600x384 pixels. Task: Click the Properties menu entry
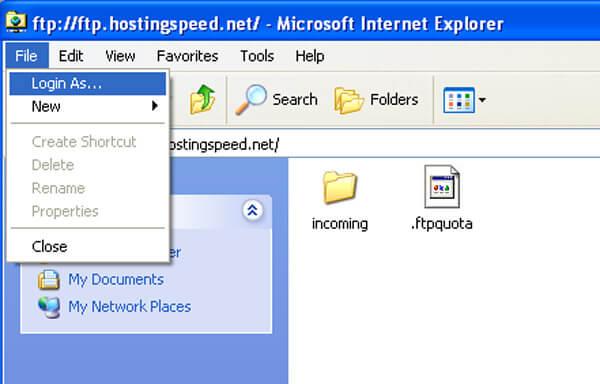click(x=88, y=211)
